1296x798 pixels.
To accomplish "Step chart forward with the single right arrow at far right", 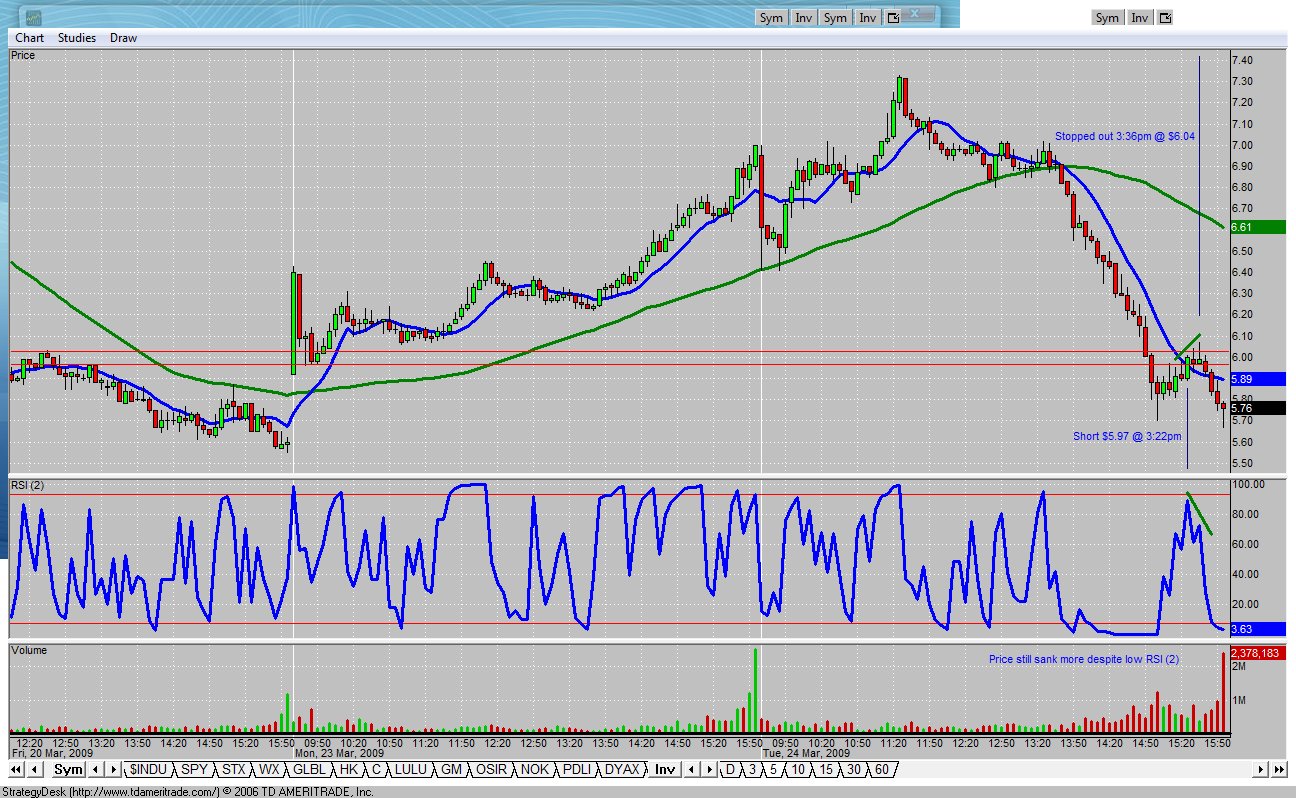I will [x=1262, y=769].
